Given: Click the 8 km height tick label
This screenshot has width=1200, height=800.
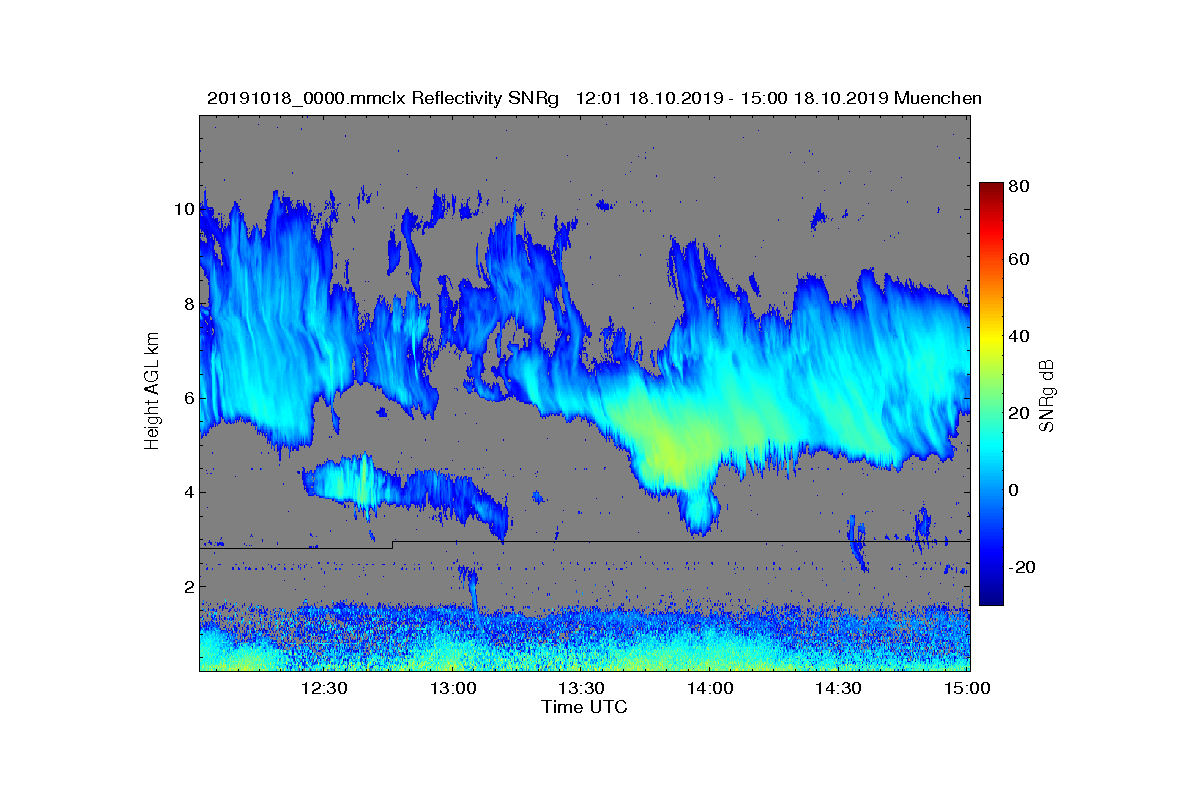Looking at the screenshot, I should pos(188,304).
